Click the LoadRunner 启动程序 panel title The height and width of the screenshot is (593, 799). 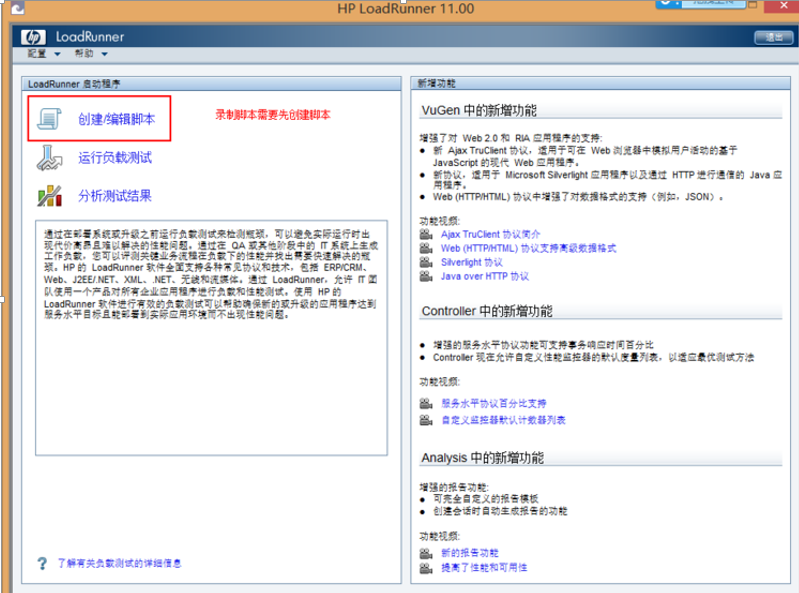[x=74, y=84]
